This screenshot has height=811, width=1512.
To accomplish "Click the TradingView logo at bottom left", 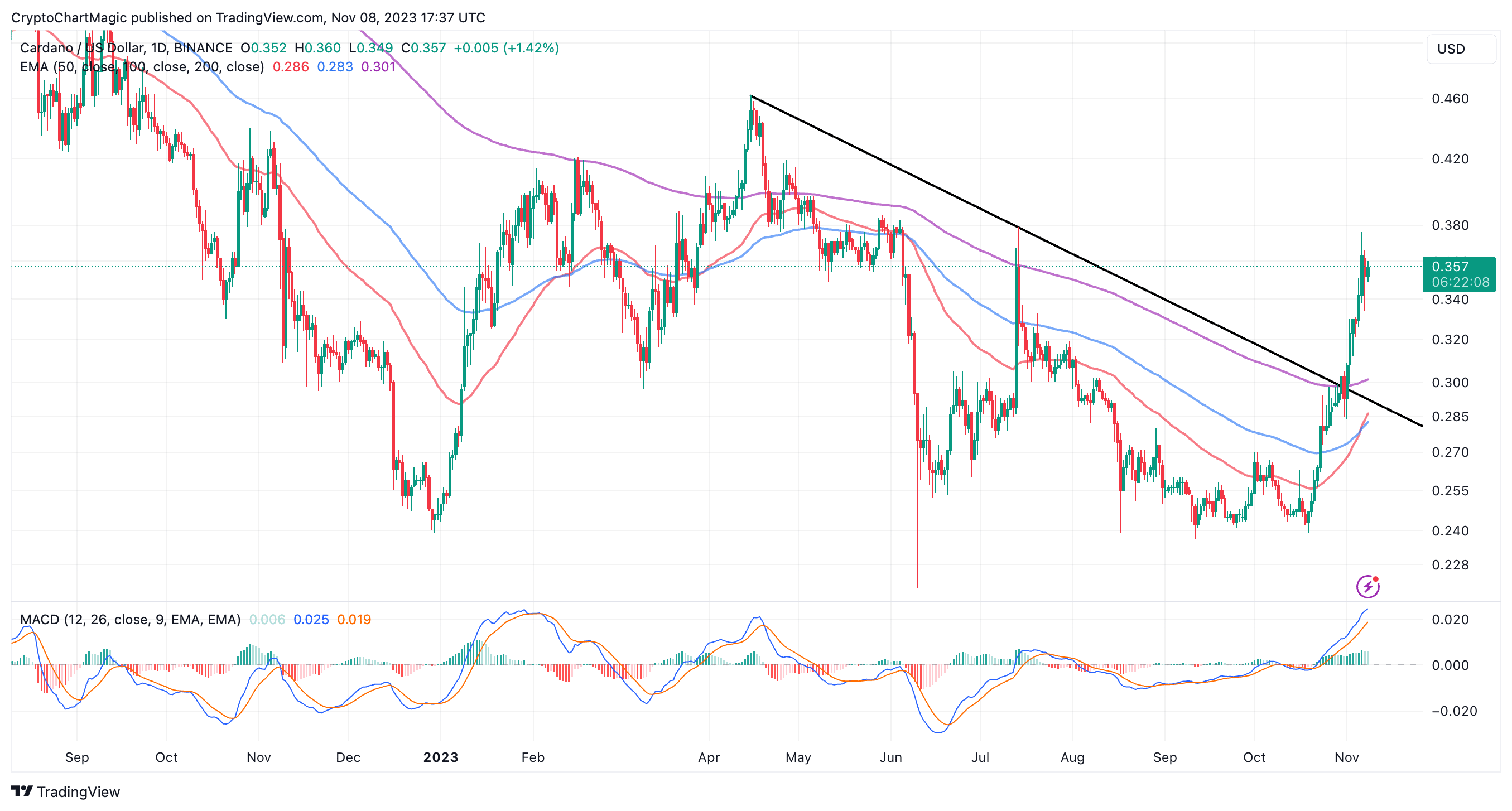I will point(65,791).
